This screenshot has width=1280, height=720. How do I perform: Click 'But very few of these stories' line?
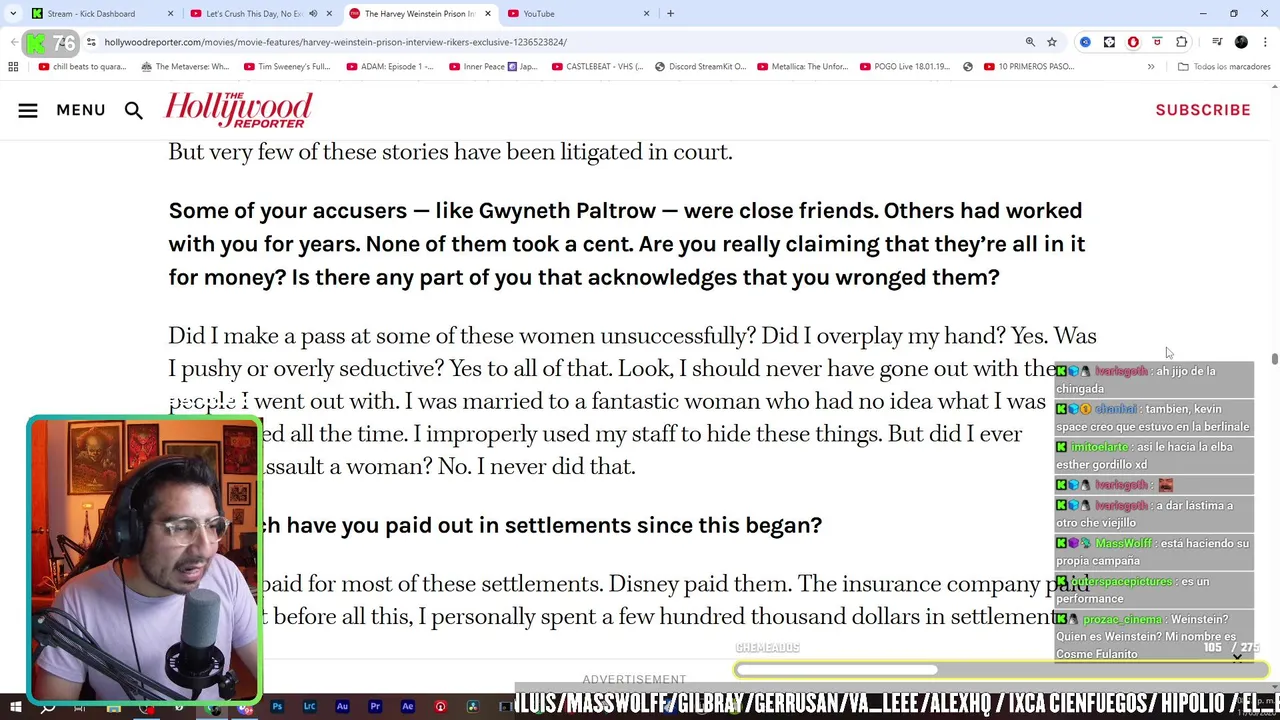pos(450,152)
